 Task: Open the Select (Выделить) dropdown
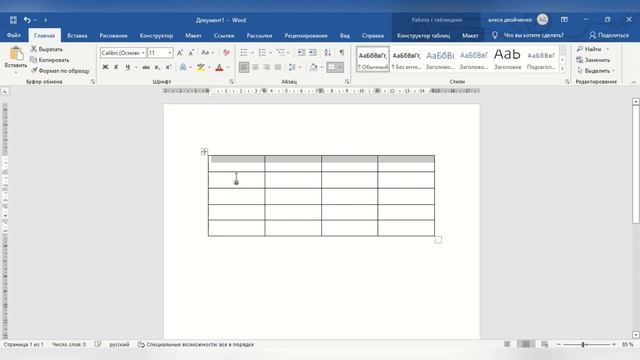pyautogui.click(x=596, y=71)
